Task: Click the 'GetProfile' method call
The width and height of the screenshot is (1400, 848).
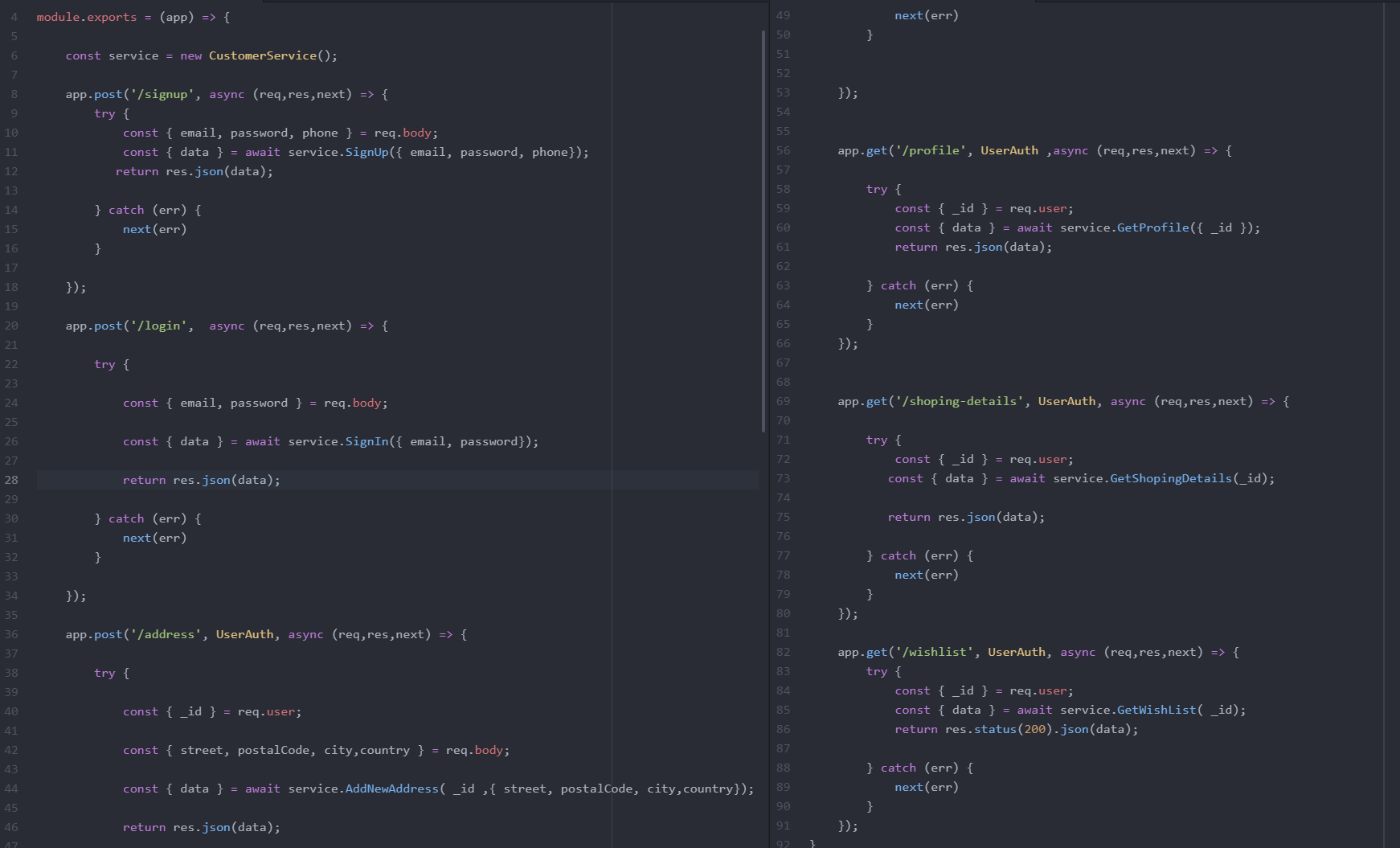Action: pyautogui.click(x=1153, y=227)
